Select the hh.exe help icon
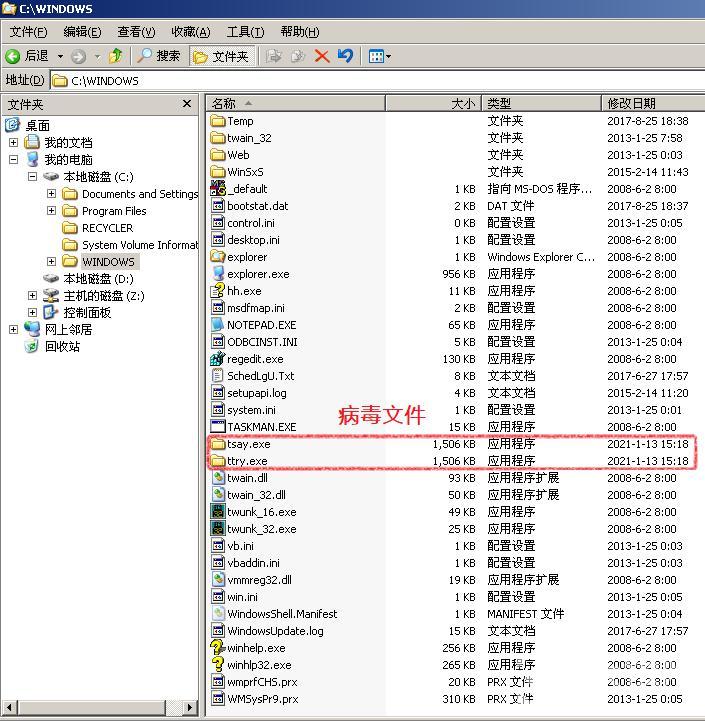Image resolution: width=705 pixels, height=721 pixels. click(x=218, y=291)
